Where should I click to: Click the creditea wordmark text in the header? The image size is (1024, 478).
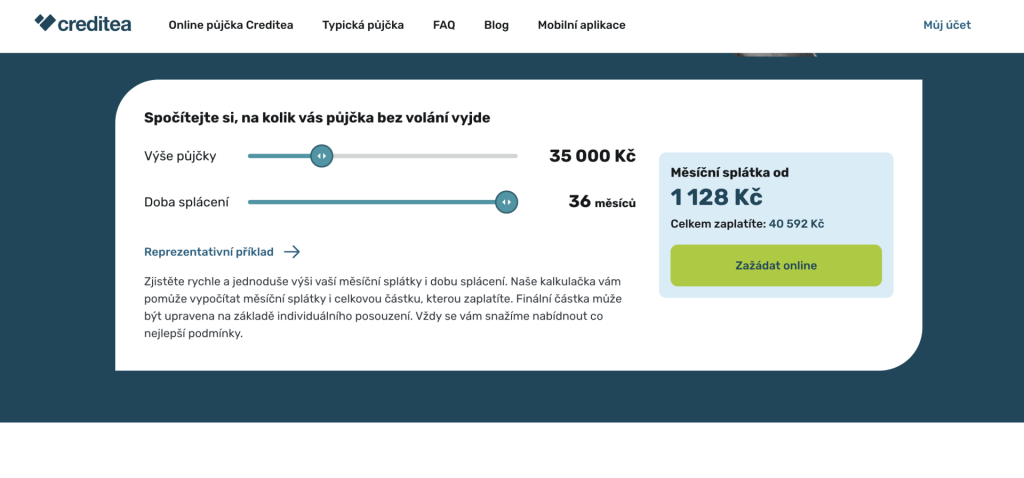point(95,24)
